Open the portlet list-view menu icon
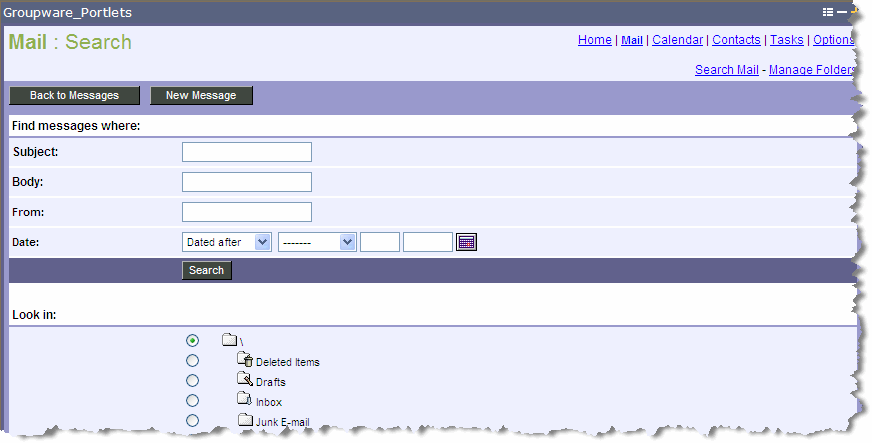Screen dimensions: 872x443 pos(828,12)
